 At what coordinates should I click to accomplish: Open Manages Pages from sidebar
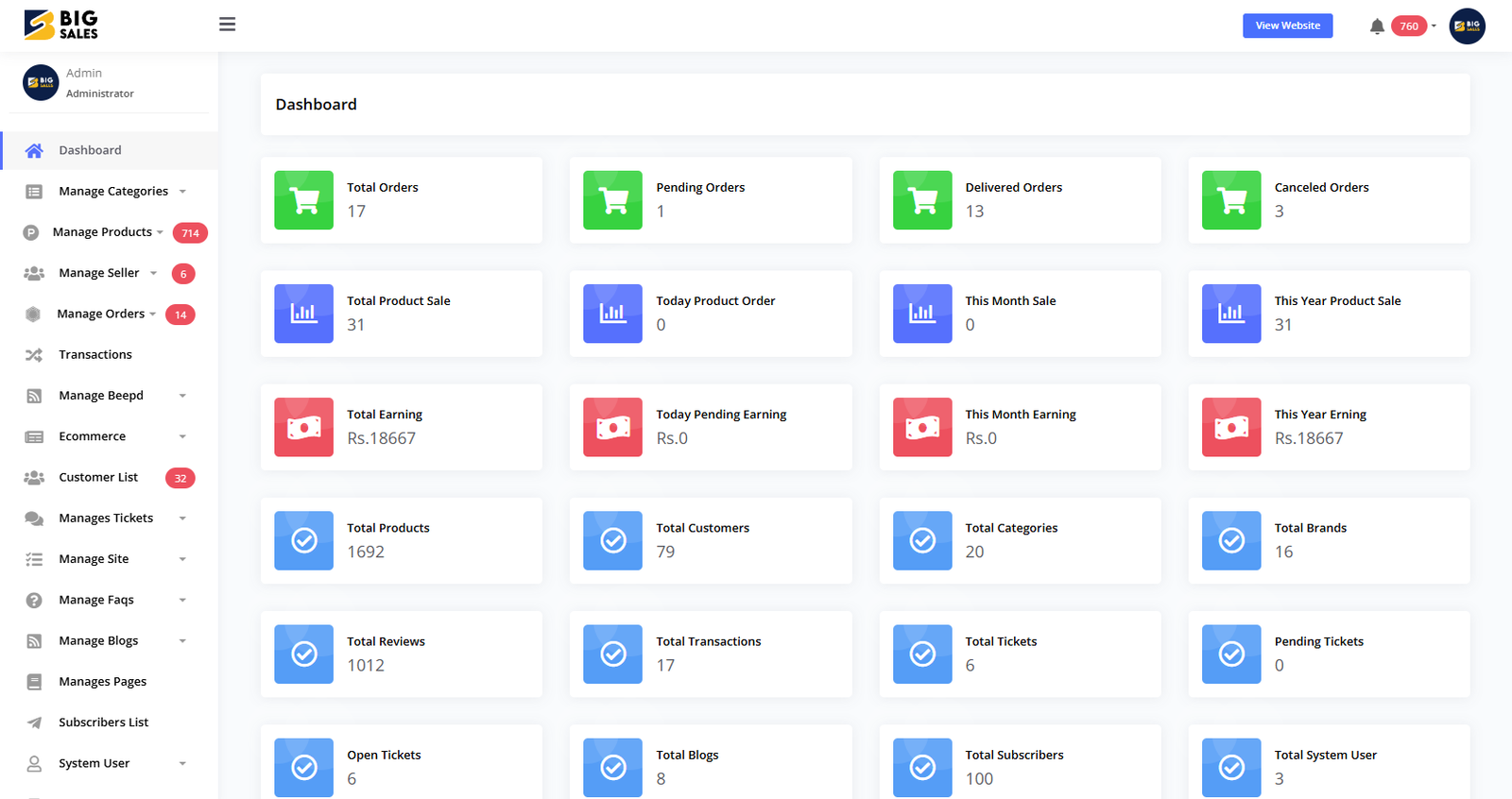[x=102, y=682]
